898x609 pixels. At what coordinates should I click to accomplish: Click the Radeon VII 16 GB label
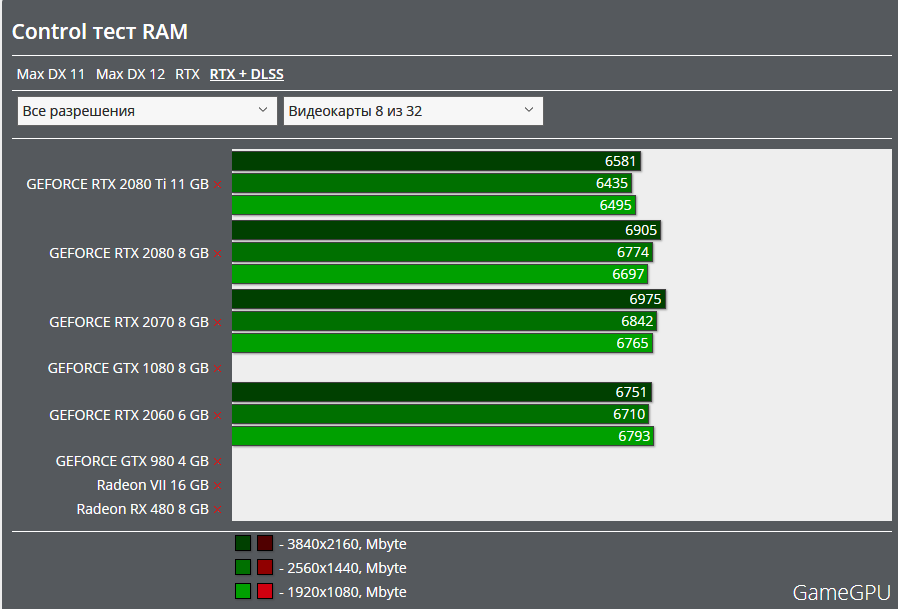point(153,485)
